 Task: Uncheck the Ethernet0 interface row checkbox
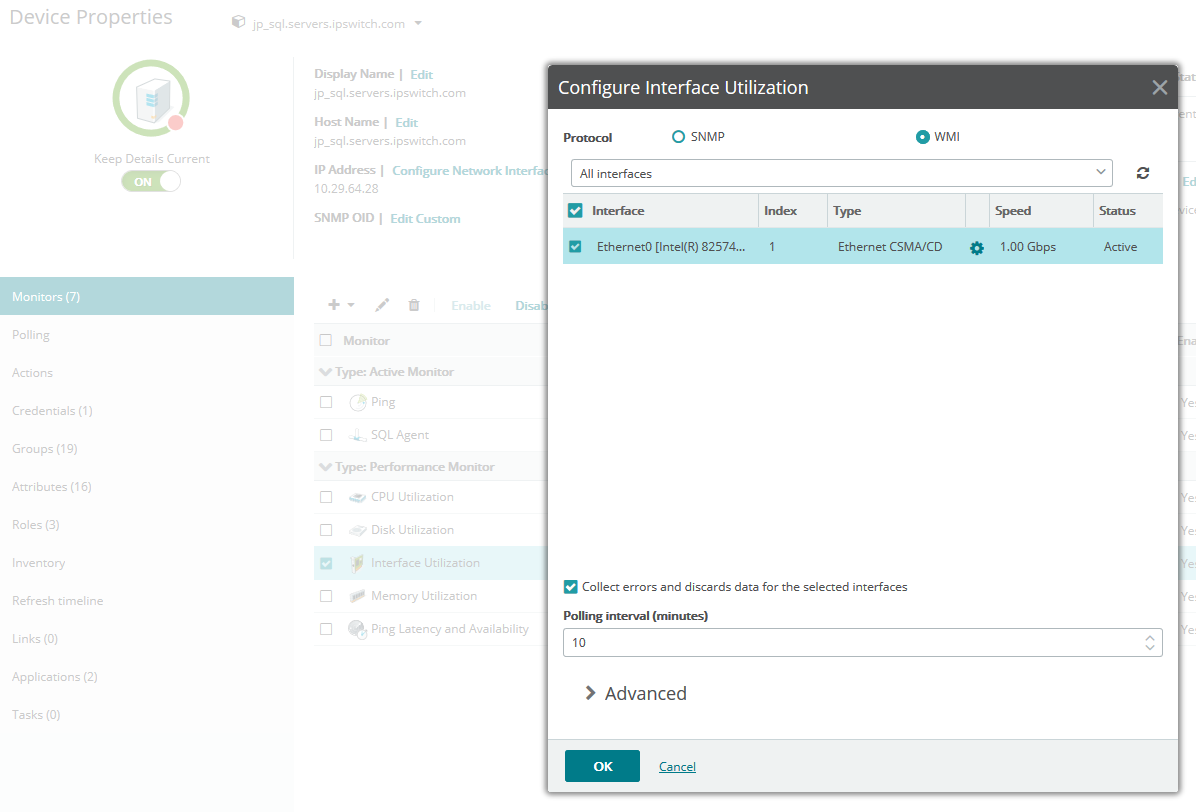[x=575, y=246]
